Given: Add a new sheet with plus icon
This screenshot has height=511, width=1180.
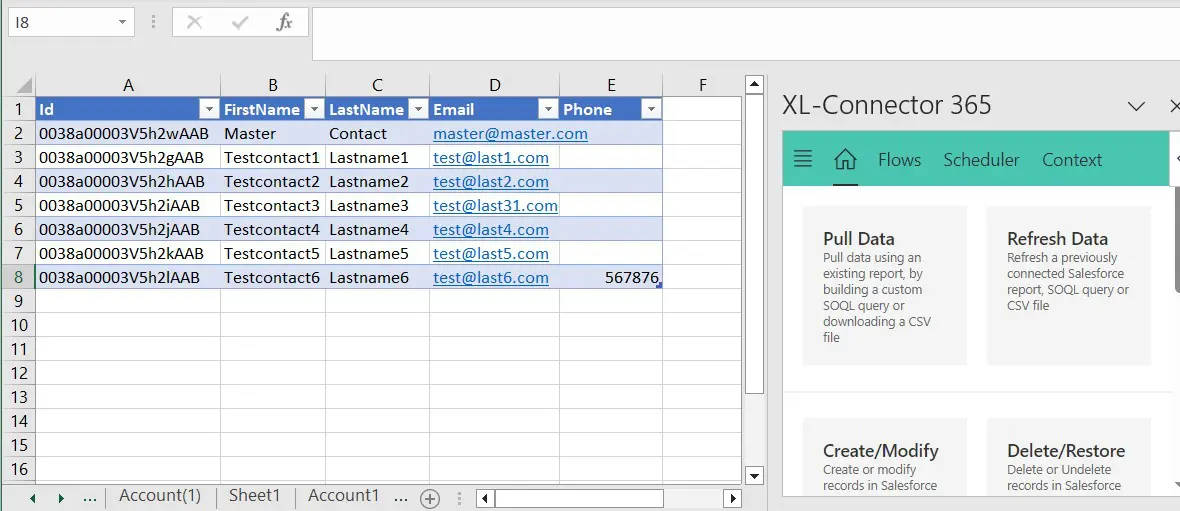Looking at the screenshot, I should pyautogui.click(x=430, y=498).
